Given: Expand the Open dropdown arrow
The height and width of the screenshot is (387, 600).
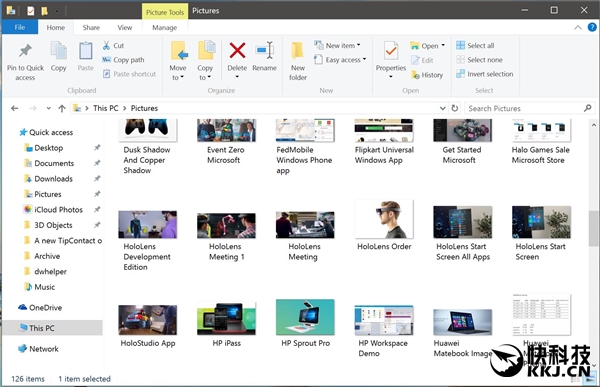Looking at the screenshot, I should 443,46.
